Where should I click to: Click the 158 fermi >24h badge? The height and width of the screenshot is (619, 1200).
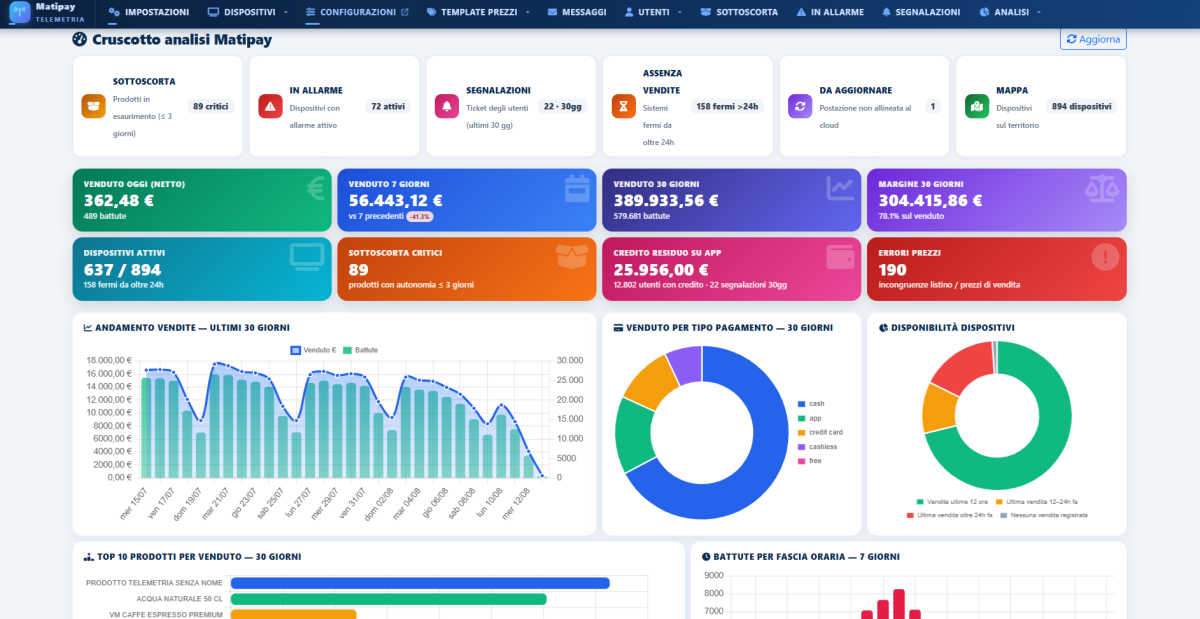click(x=727, y=106)
